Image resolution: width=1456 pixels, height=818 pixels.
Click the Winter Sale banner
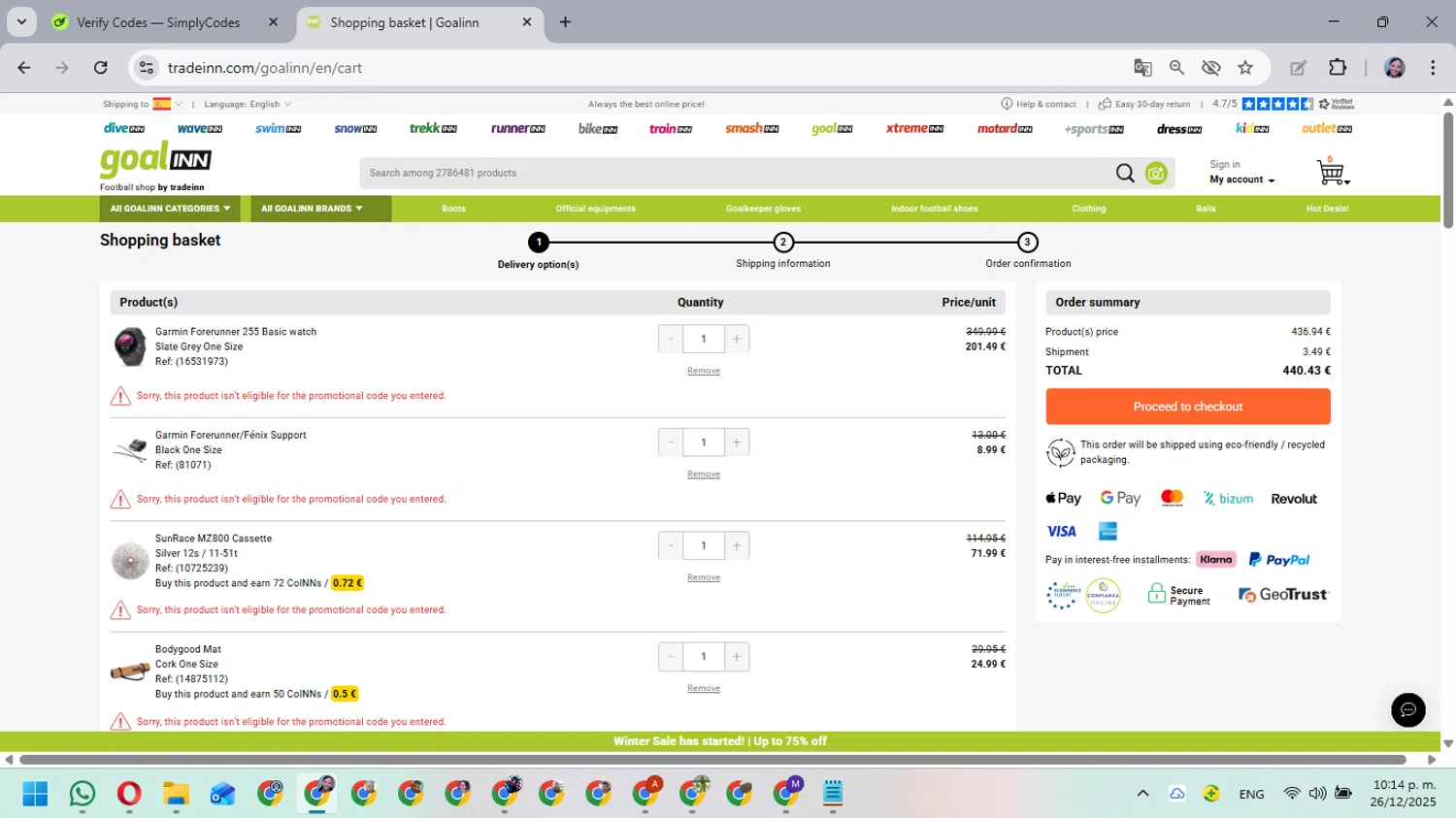pos(720,741)
